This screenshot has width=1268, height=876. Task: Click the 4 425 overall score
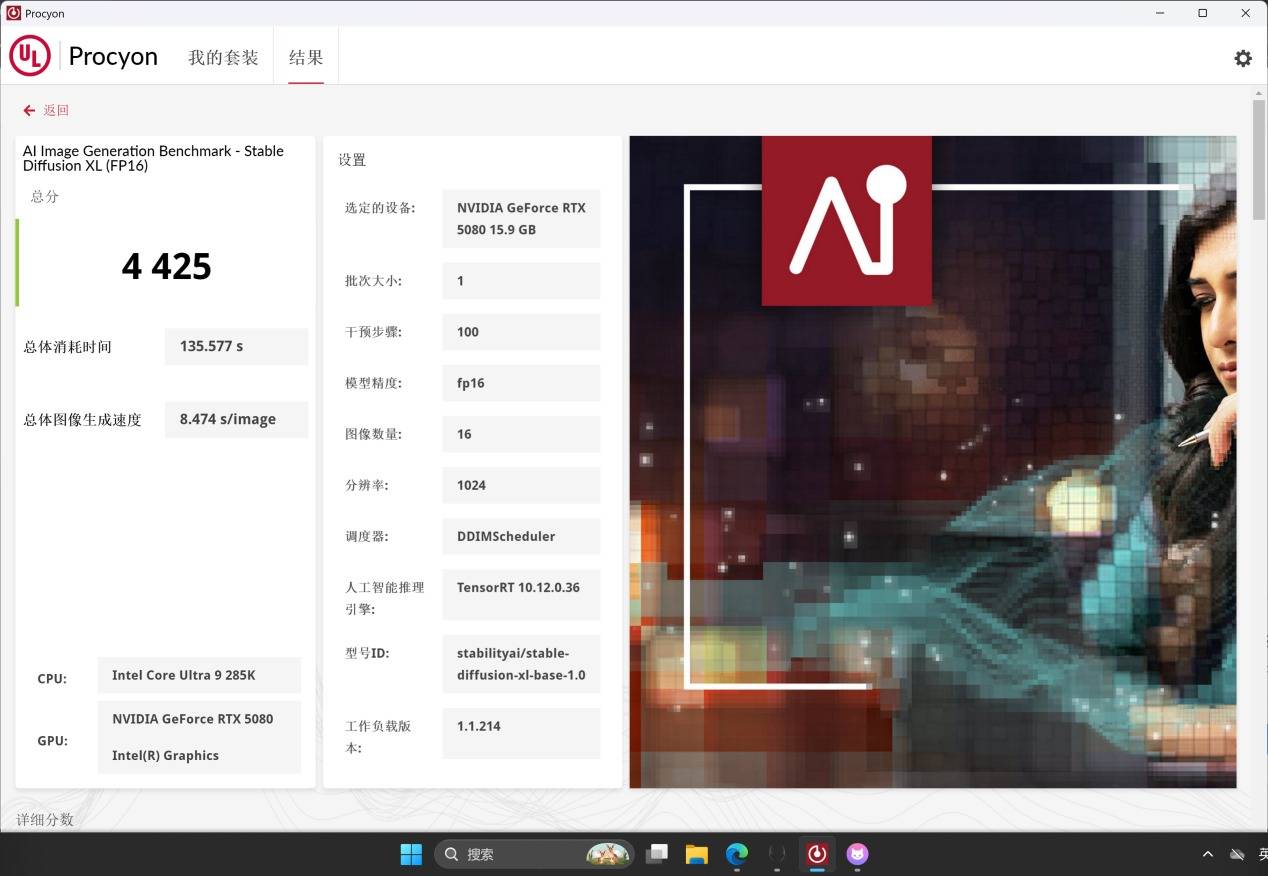(x=166, y=266)
